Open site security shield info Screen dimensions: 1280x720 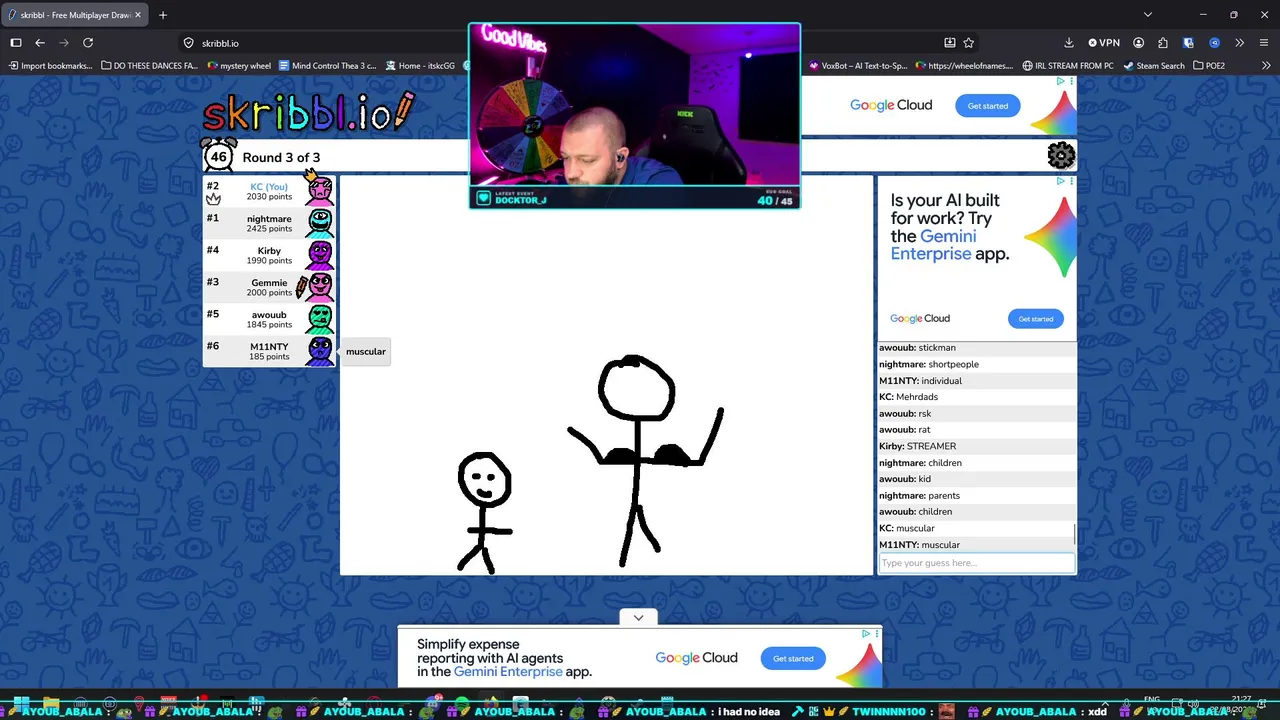[x=188, y=43]
